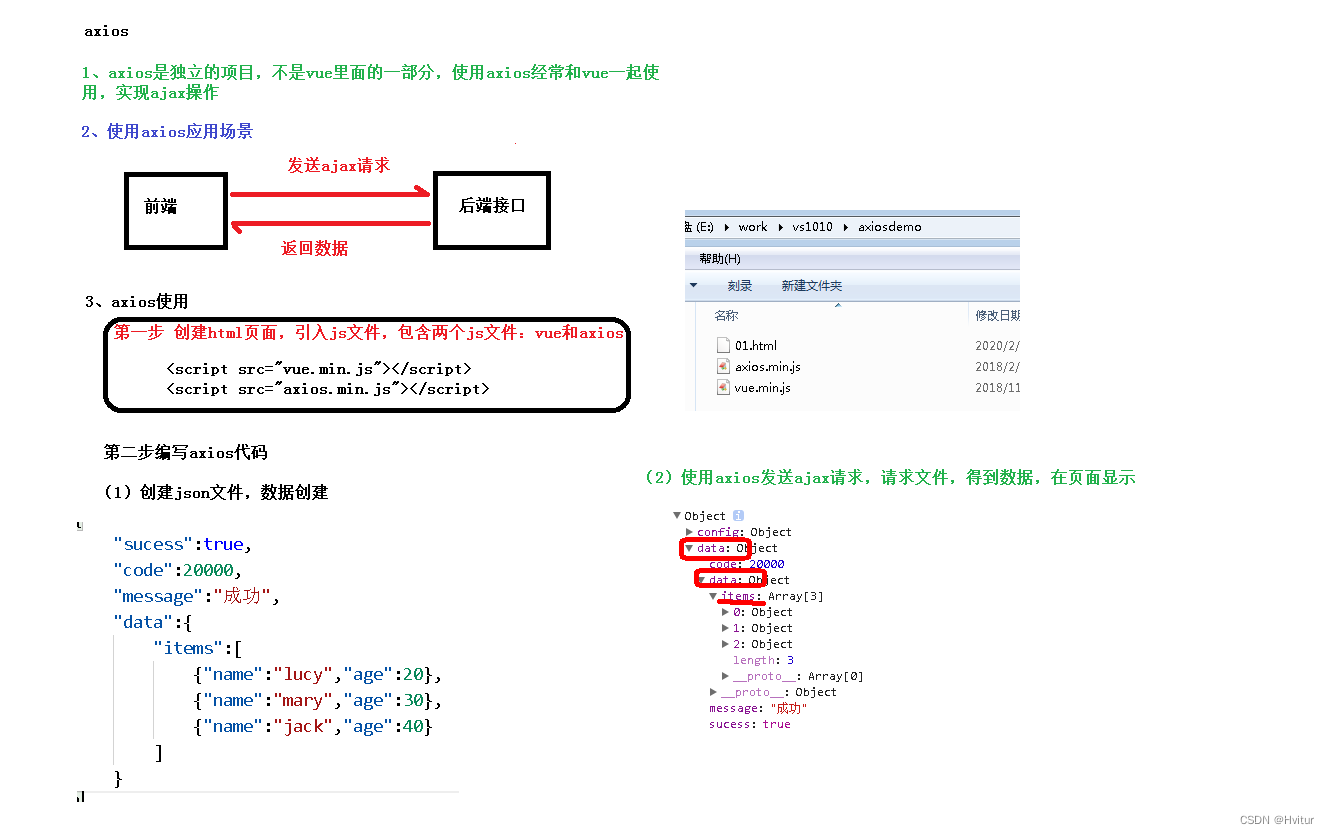The height and width of the screenshot is (834, 1329).
Task: Click the "sucess":true line in JSON code
Action: click(x=183, y=544)
